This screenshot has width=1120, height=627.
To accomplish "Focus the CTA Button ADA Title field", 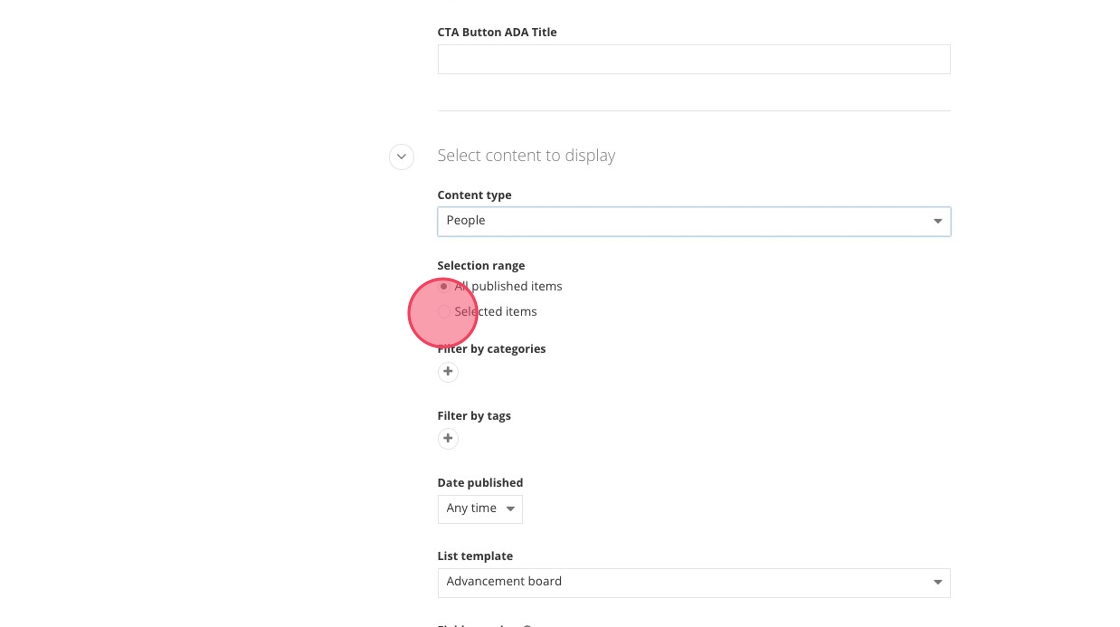I will coord(693,59).
